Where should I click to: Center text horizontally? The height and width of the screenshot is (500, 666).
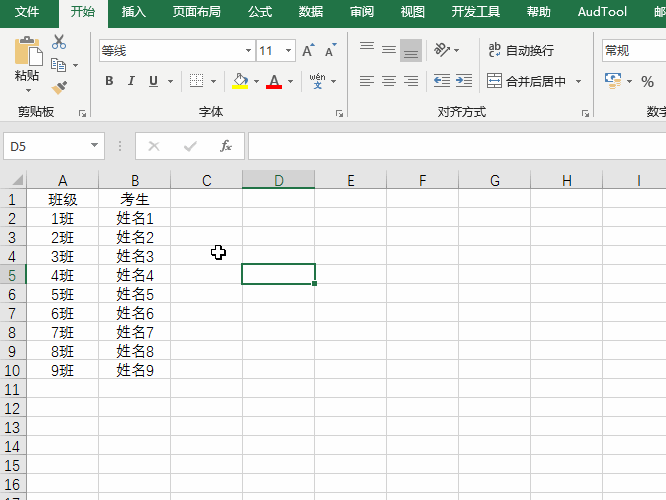click(389, 81)
